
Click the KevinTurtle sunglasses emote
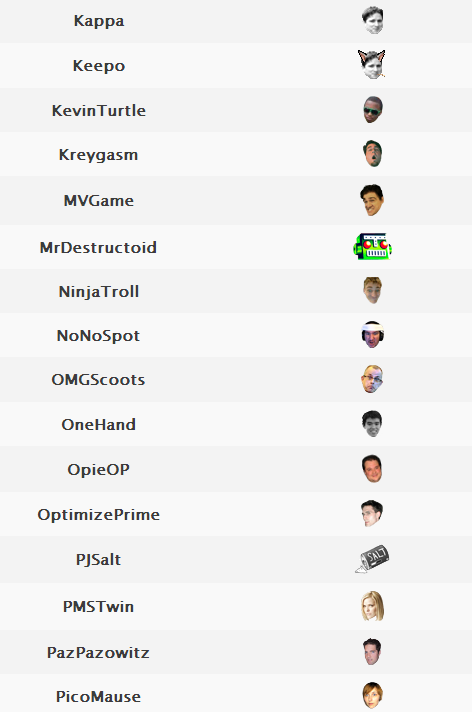pyautogui.click(x=373, y=109)
